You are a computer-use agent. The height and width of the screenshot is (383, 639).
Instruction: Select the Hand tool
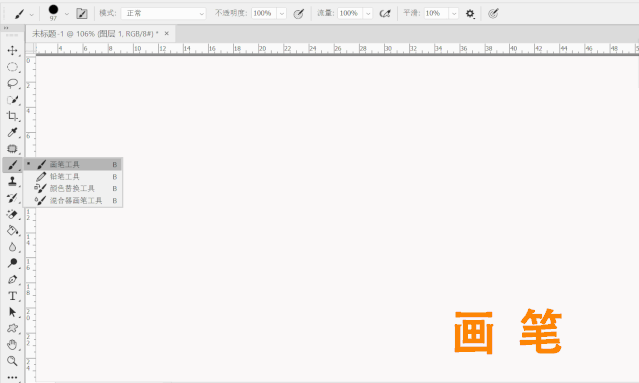(x=12, y=345)
